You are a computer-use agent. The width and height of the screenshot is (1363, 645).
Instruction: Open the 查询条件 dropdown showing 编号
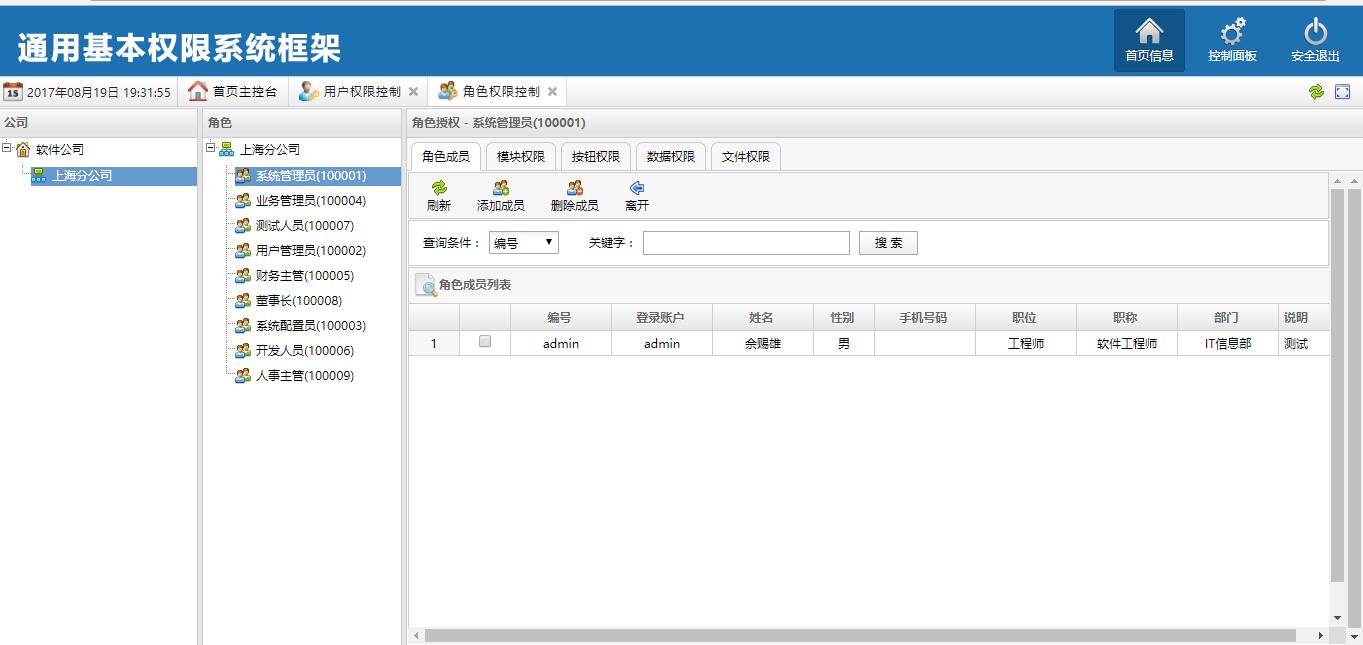(523, 243)
